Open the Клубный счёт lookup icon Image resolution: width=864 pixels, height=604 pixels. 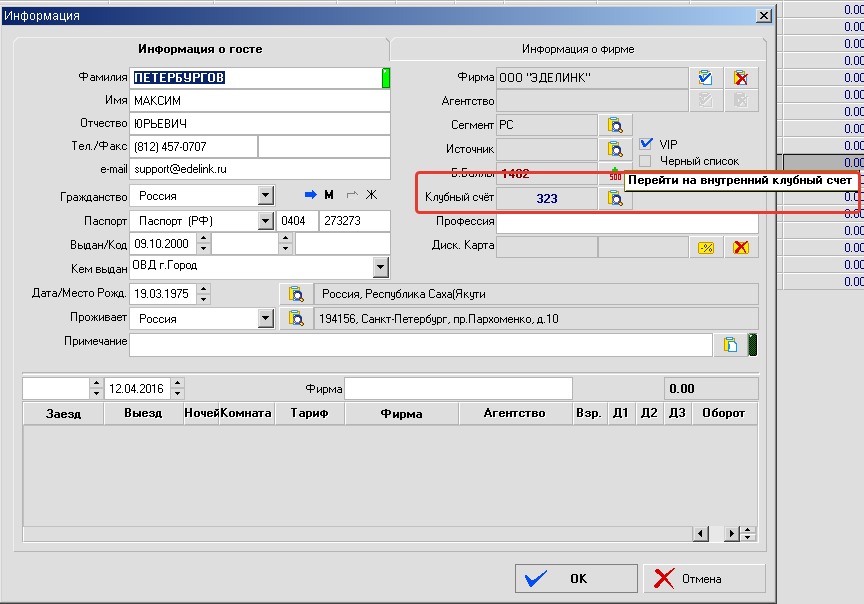click(615, 198)
